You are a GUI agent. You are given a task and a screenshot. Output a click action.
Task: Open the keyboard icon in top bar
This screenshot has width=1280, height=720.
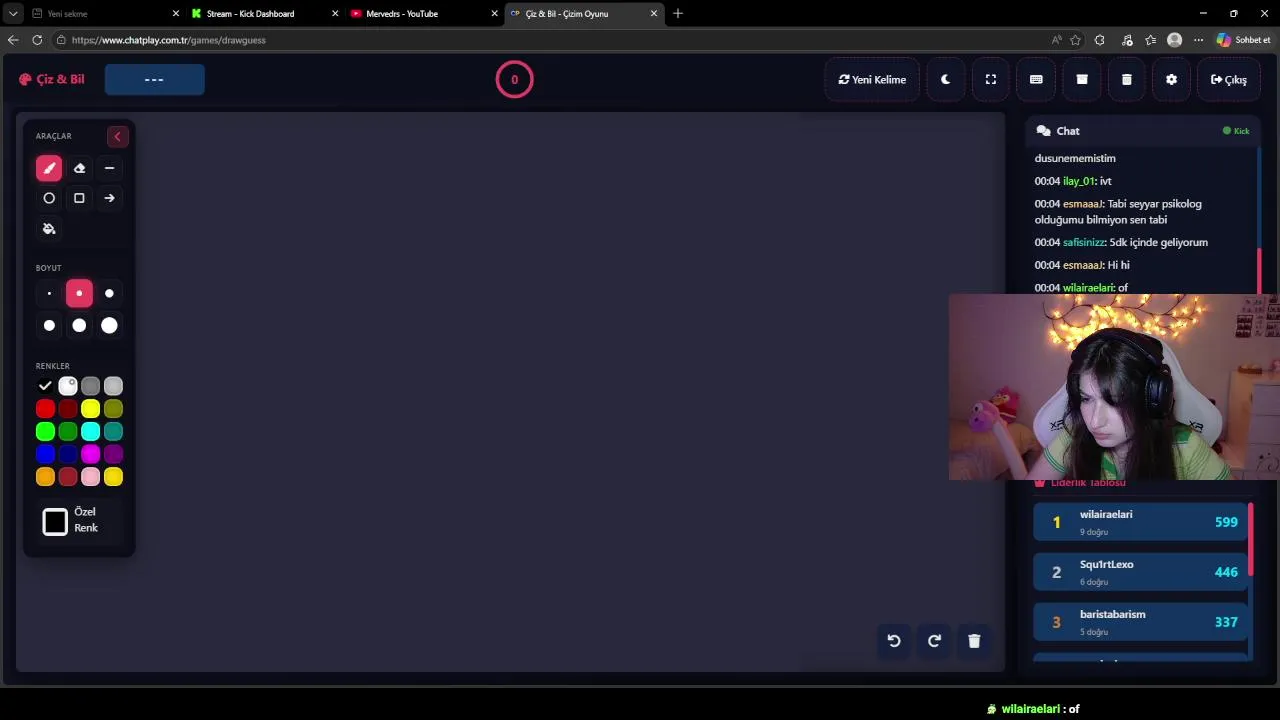coord(1036,80)
